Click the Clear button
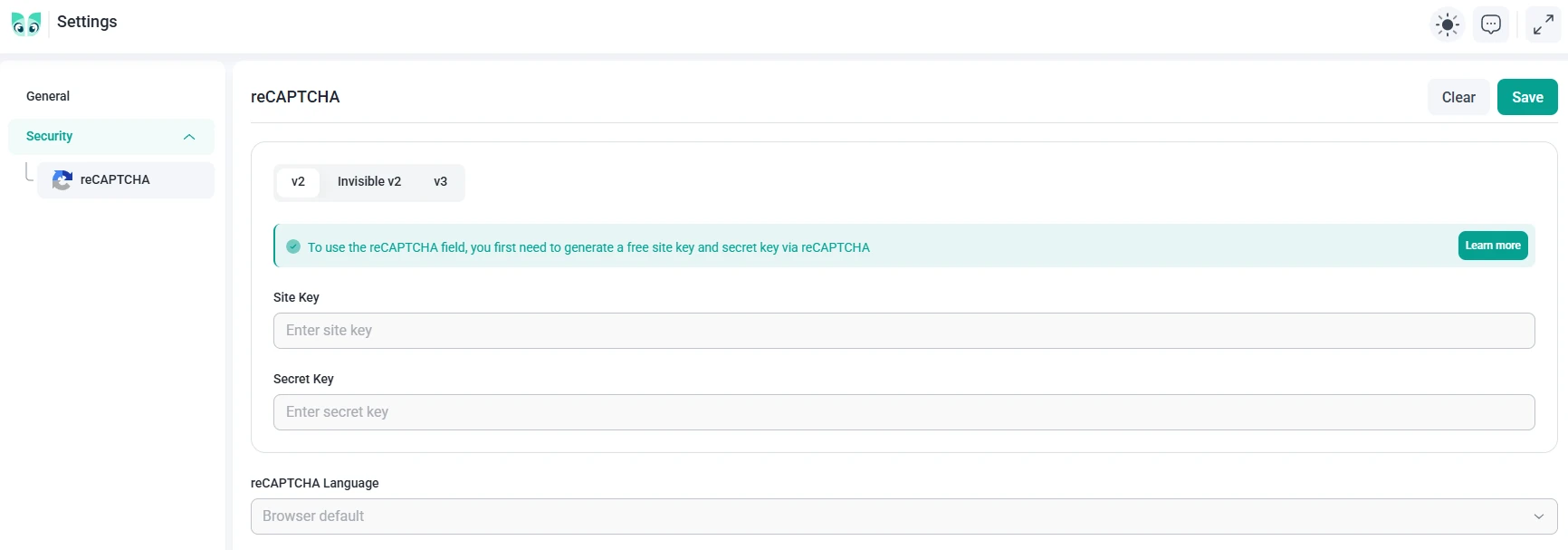Image resolution: width=1568 pixels, height=550 pixels. tap(1458, 97)
